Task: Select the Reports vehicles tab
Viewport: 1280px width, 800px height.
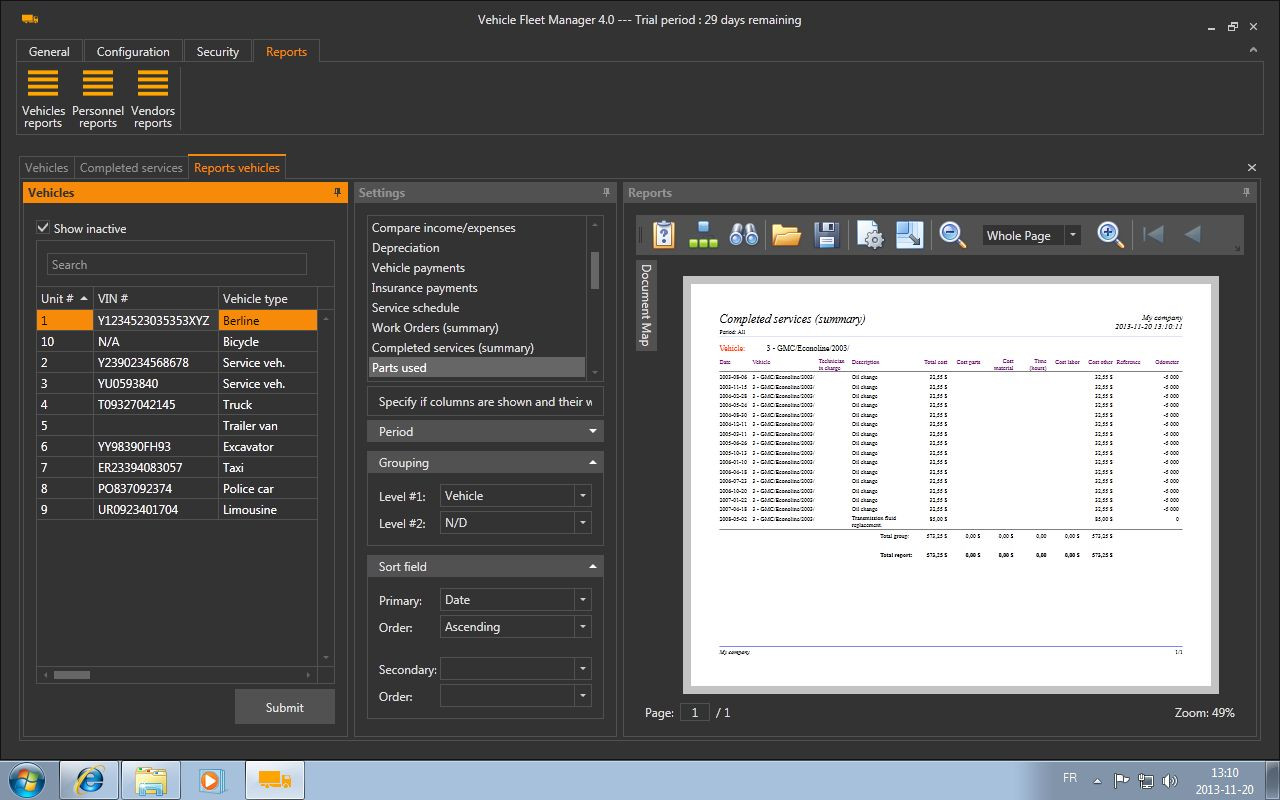Action: point(237,168)
